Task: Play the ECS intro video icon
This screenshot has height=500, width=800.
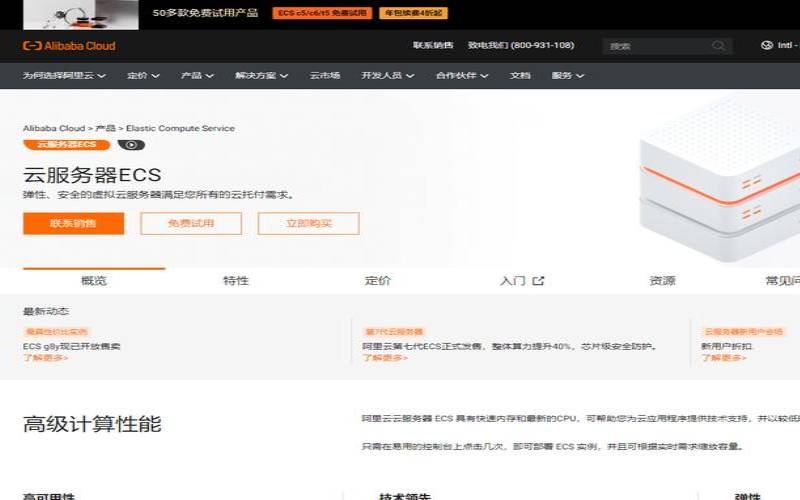Action: [131, 145]
